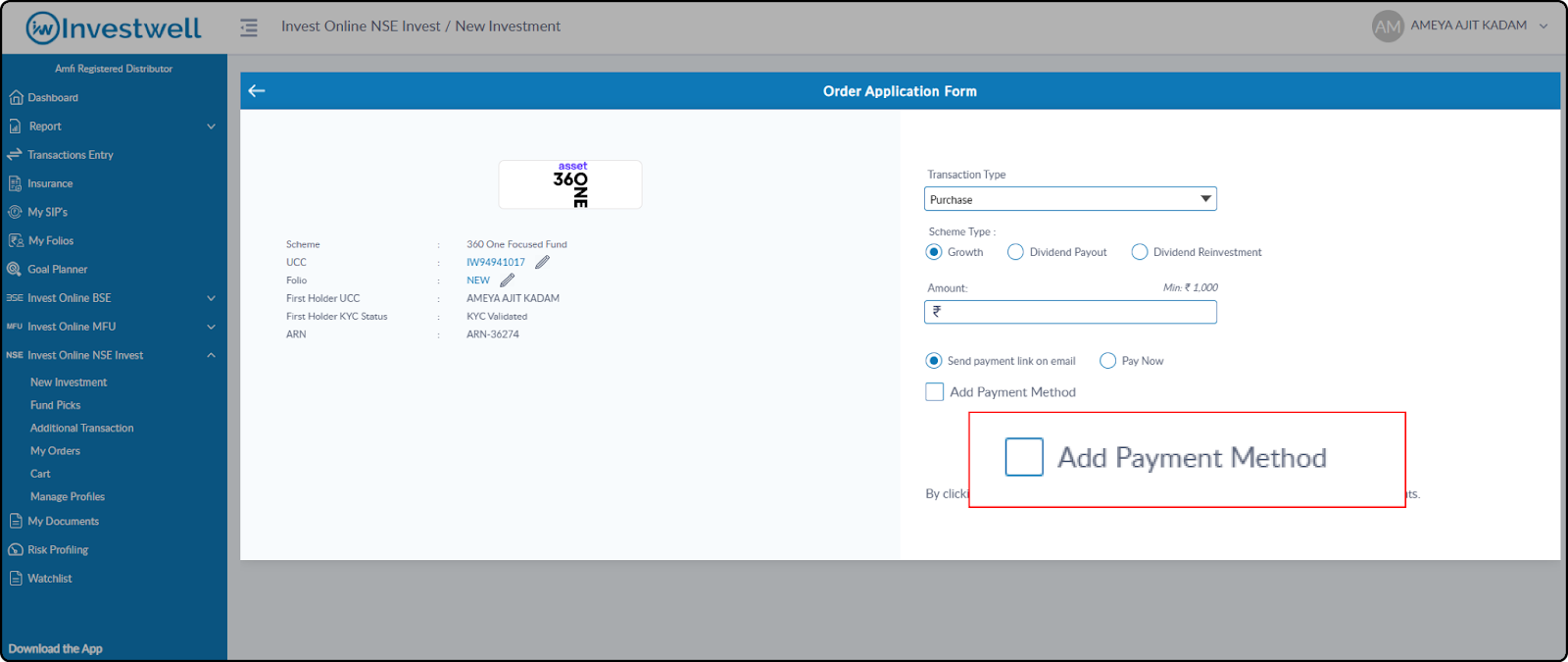
Task: Click the Goal Planner label
Action: tap(58, 269)
